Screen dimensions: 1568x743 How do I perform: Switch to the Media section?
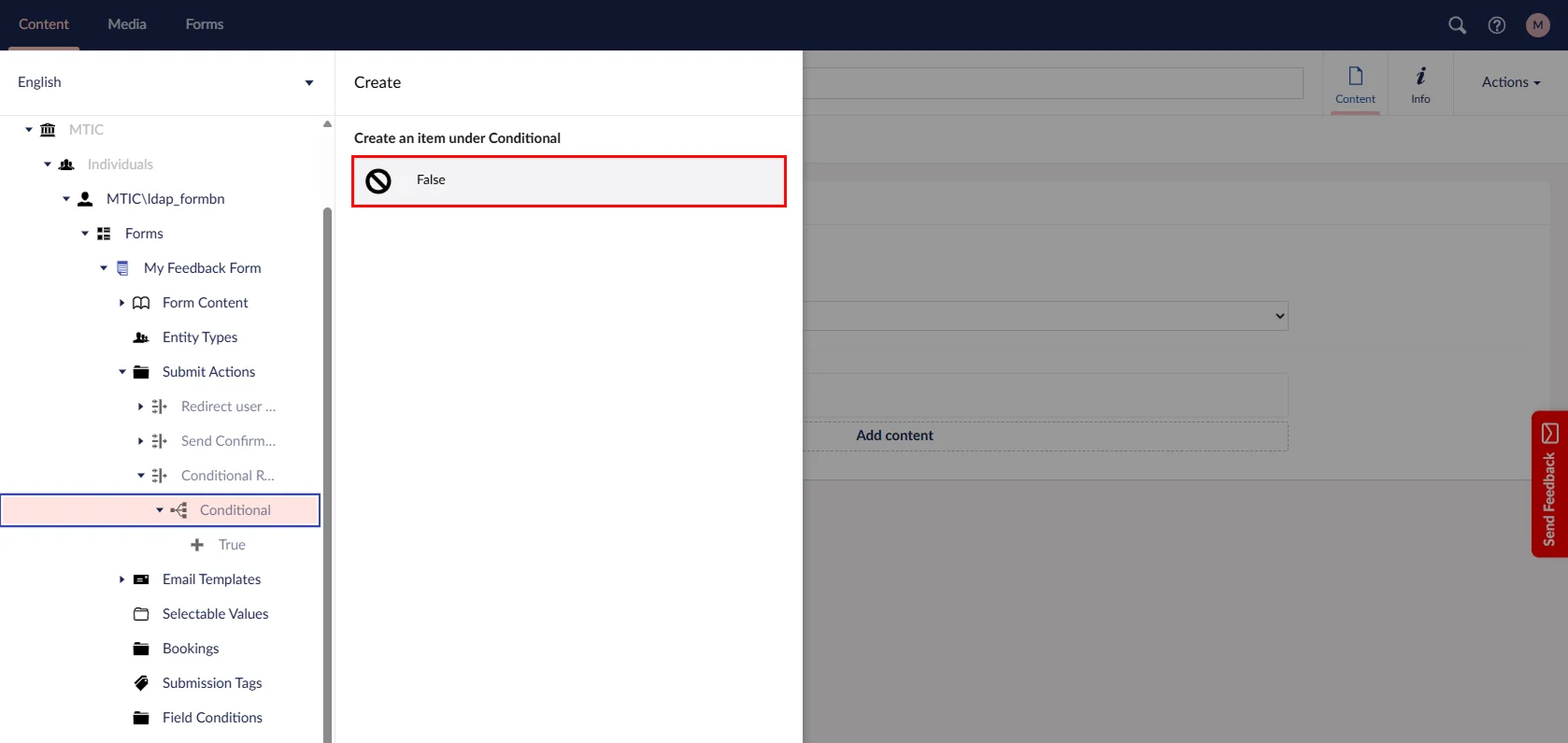pyautogui.click(x=127, y=24)
